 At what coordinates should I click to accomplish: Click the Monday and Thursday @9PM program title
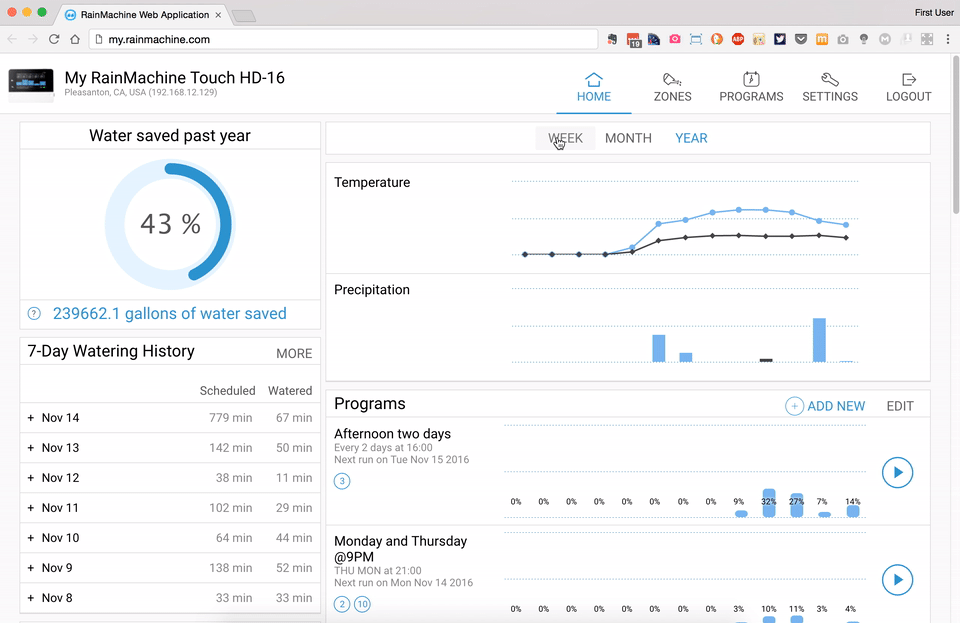click(x=400, y=549)
